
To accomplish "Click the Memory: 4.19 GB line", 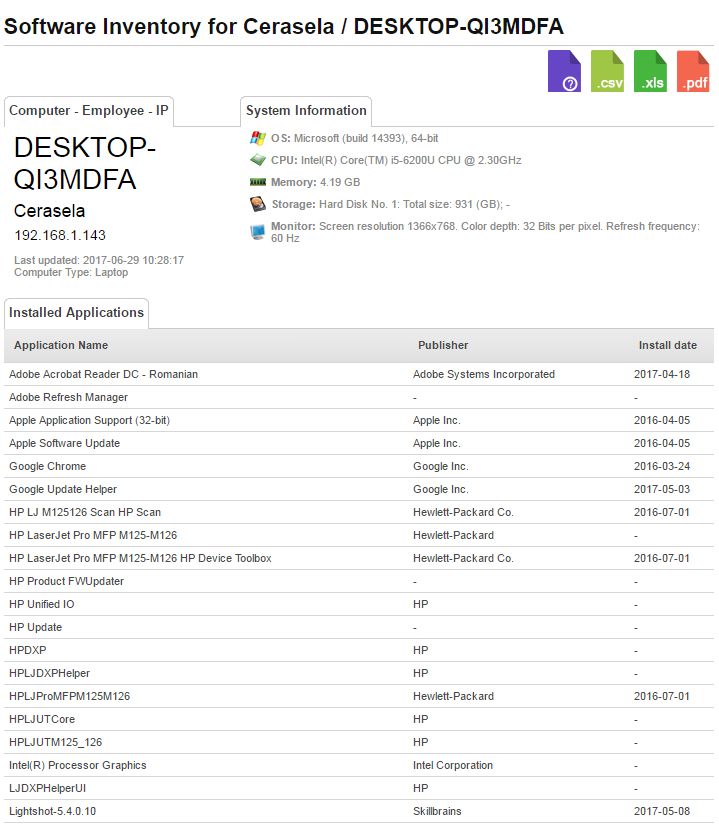I will (x=316, y=182).
